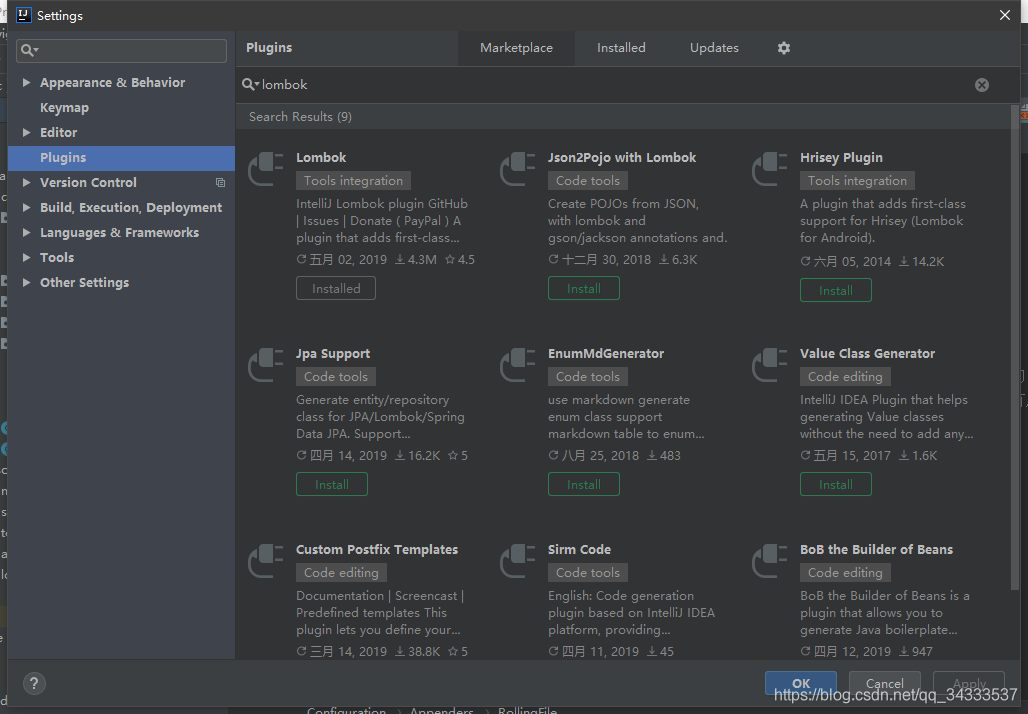Click the project-level copy icon next to Version Control
The image size is (1028, 714).
pyautogui.click(x=220, y=182)
